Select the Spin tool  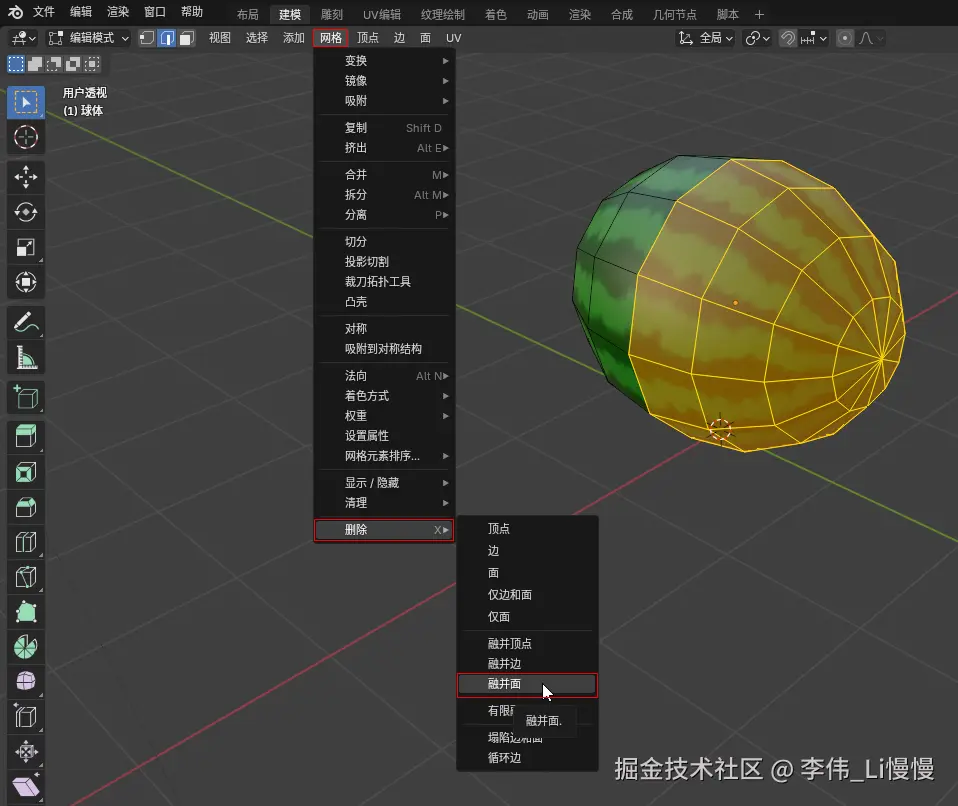point(26,647)
